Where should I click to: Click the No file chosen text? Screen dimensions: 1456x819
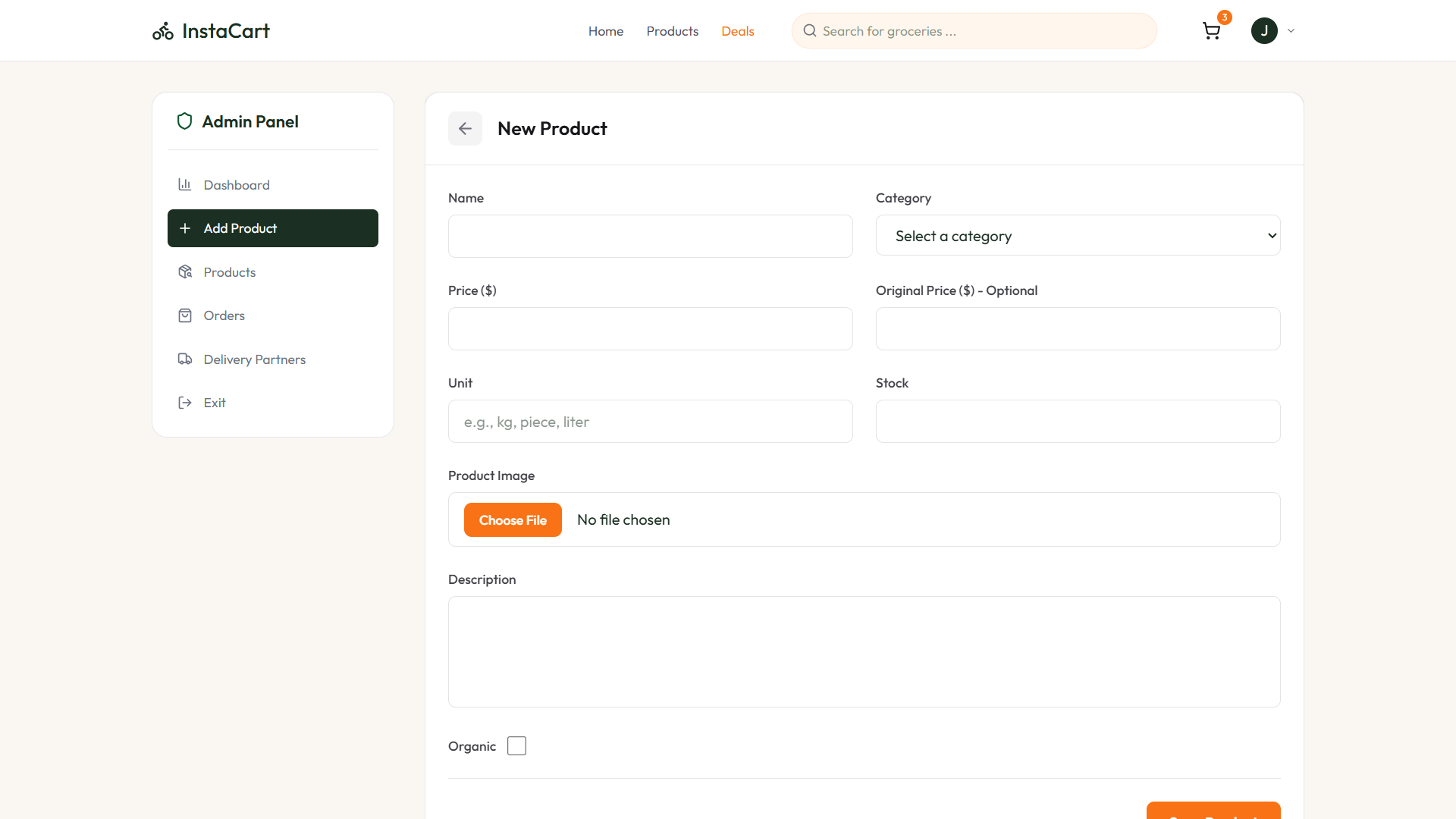(x=623, y=519)
